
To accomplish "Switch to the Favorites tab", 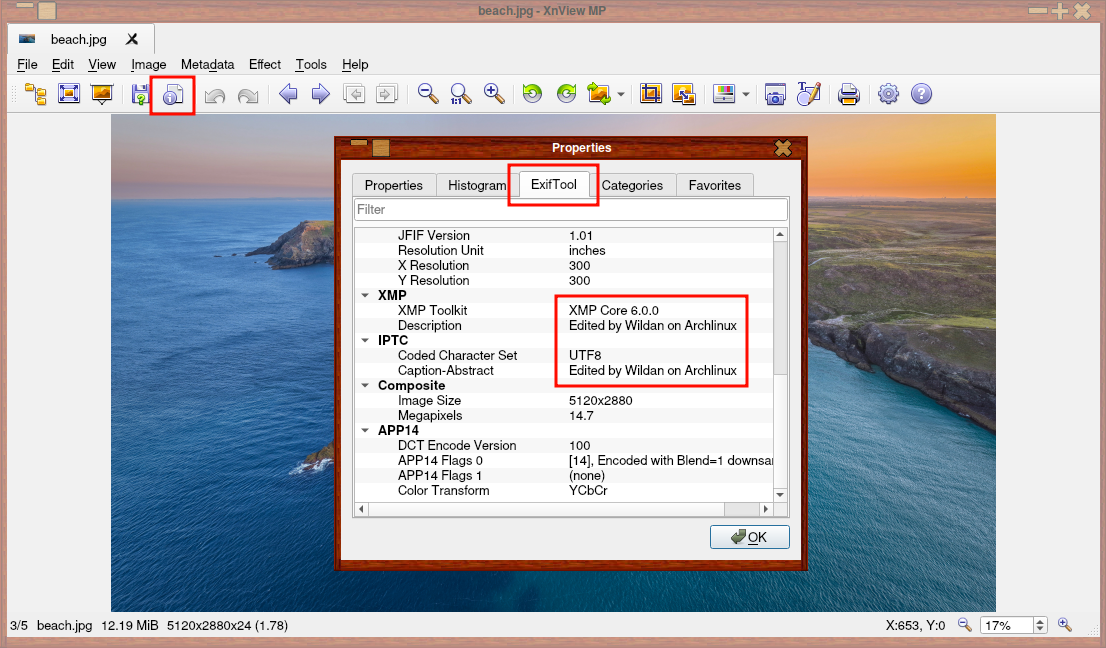I will (x=714, y=185).
